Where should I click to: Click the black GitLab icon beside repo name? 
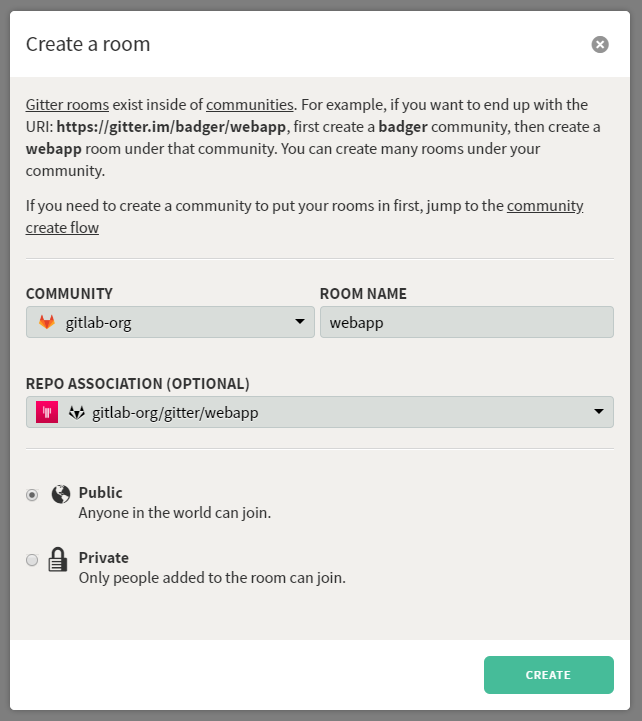click(77, 412)
